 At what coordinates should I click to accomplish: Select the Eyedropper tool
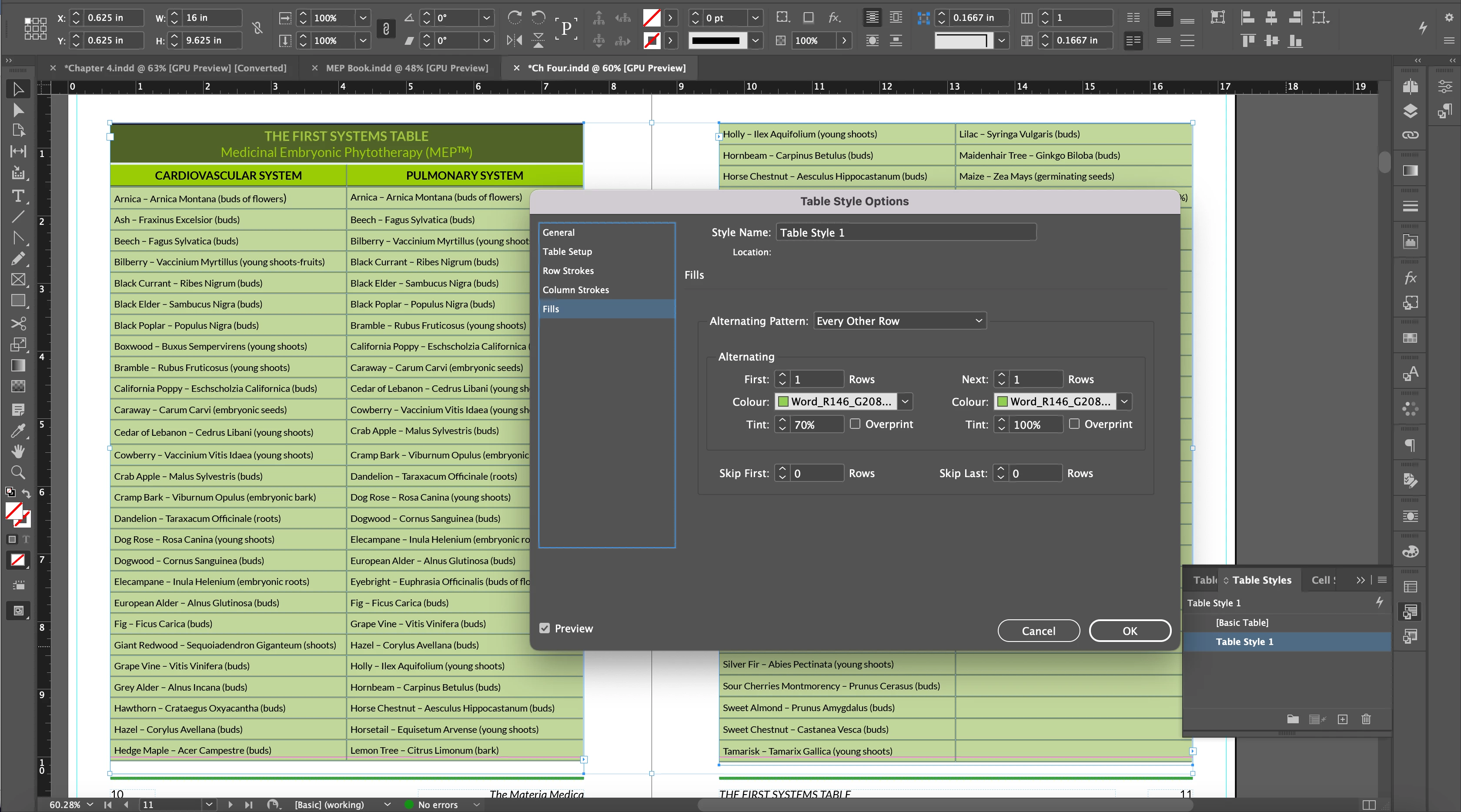pos(17,431)
